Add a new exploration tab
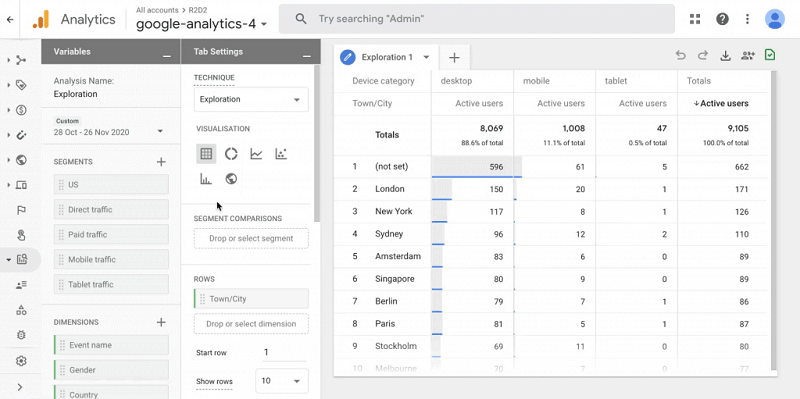 pos(454,58)
